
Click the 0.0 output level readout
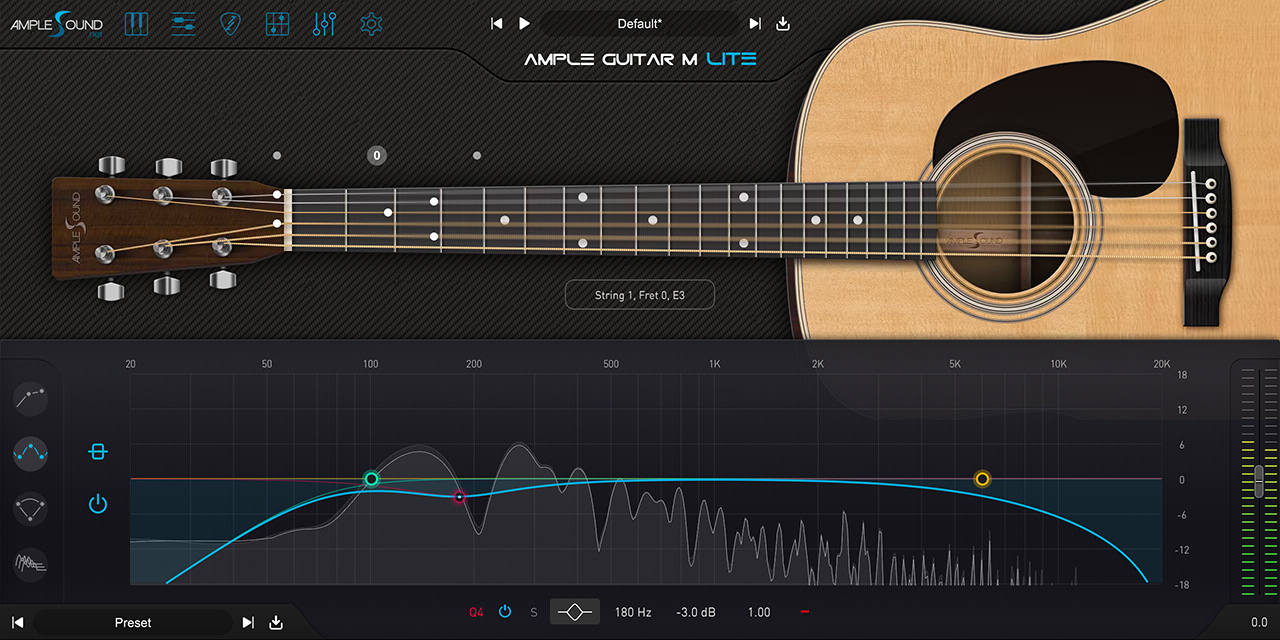point(1259,622)
